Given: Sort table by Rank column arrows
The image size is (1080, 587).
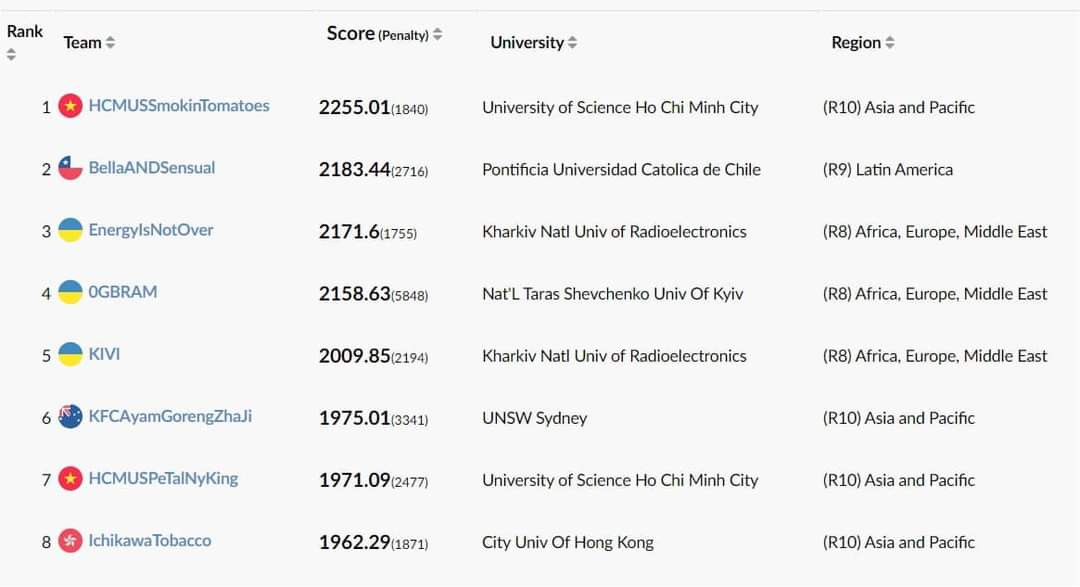Looking at the screenshot, I should [11, 54].
